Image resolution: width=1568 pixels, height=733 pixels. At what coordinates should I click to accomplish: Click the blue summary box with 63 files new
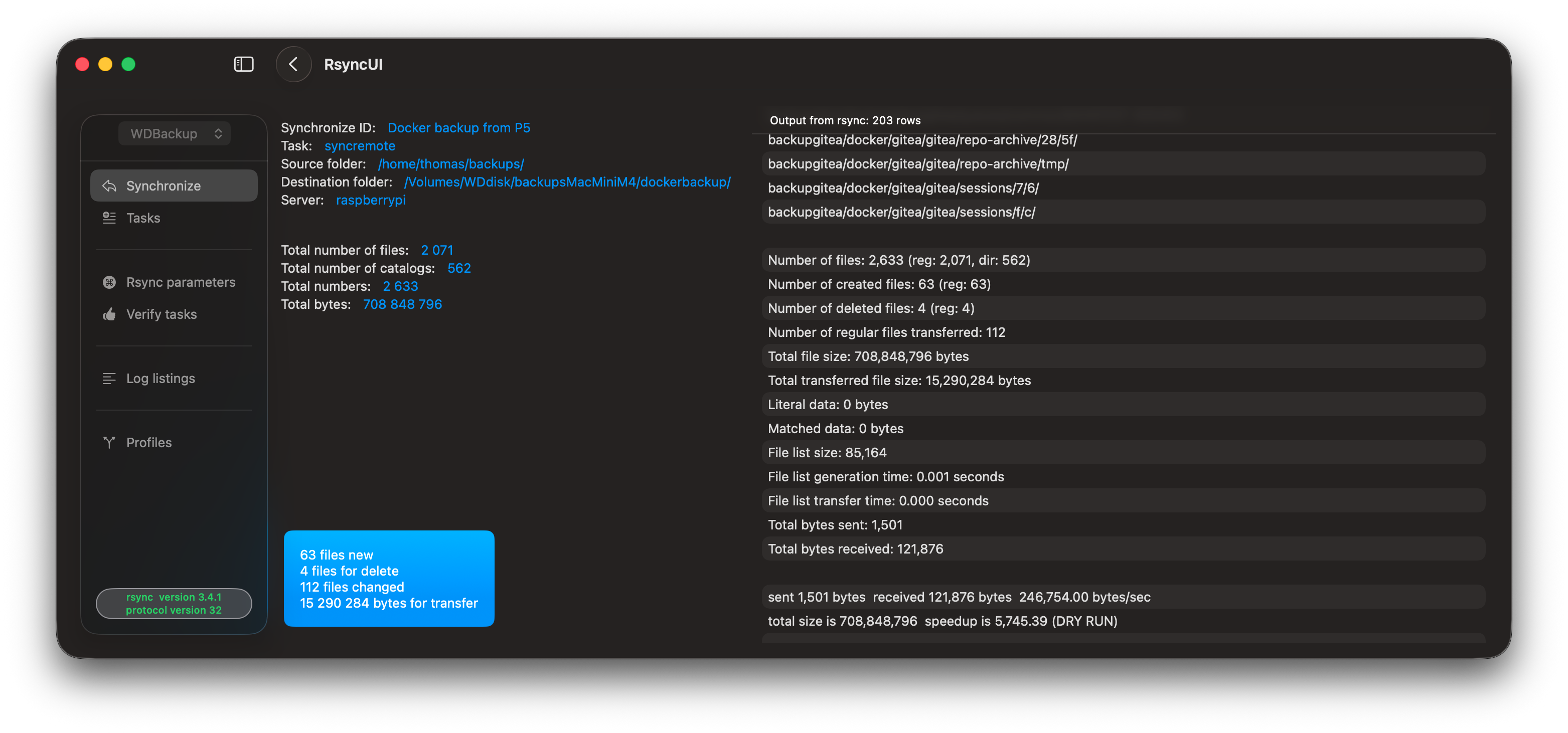tap(389, 579)
